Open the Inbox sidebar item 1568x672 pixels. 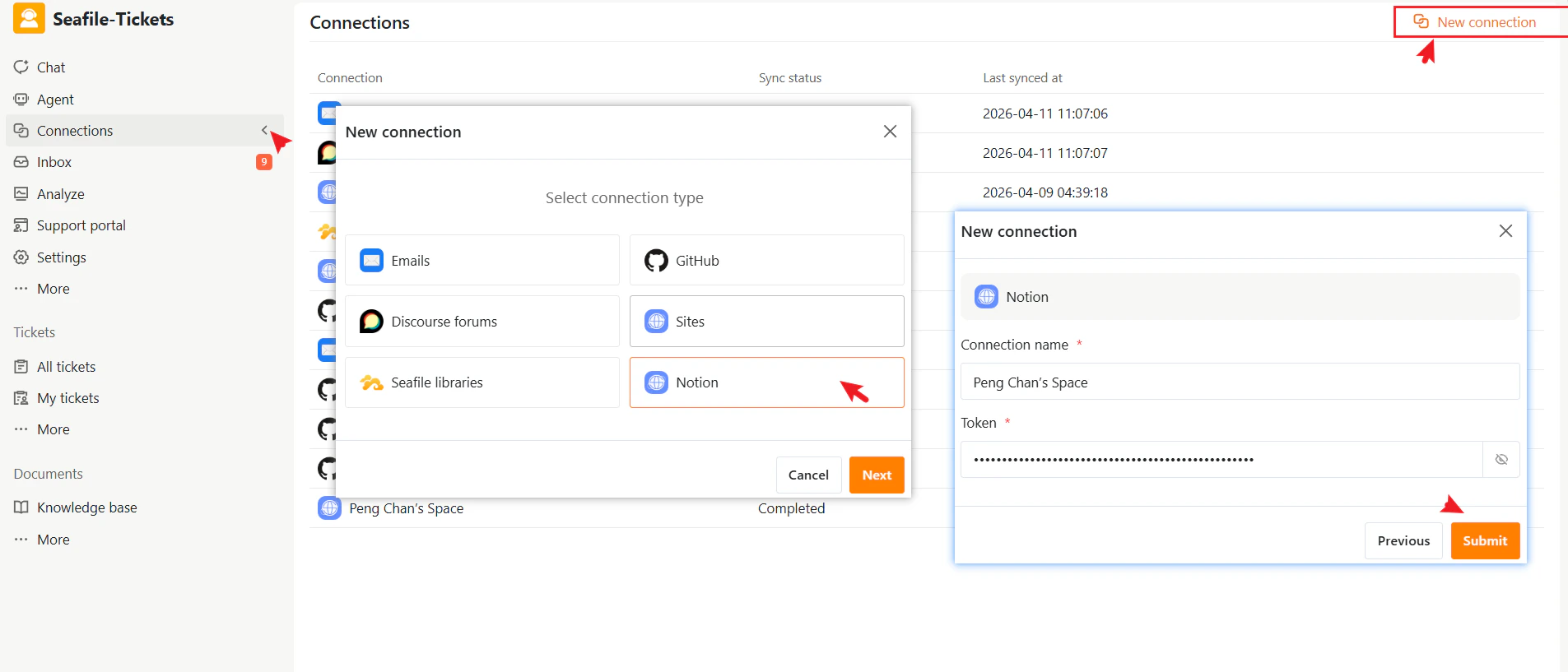pyautogui.click(x=145, y=162)
